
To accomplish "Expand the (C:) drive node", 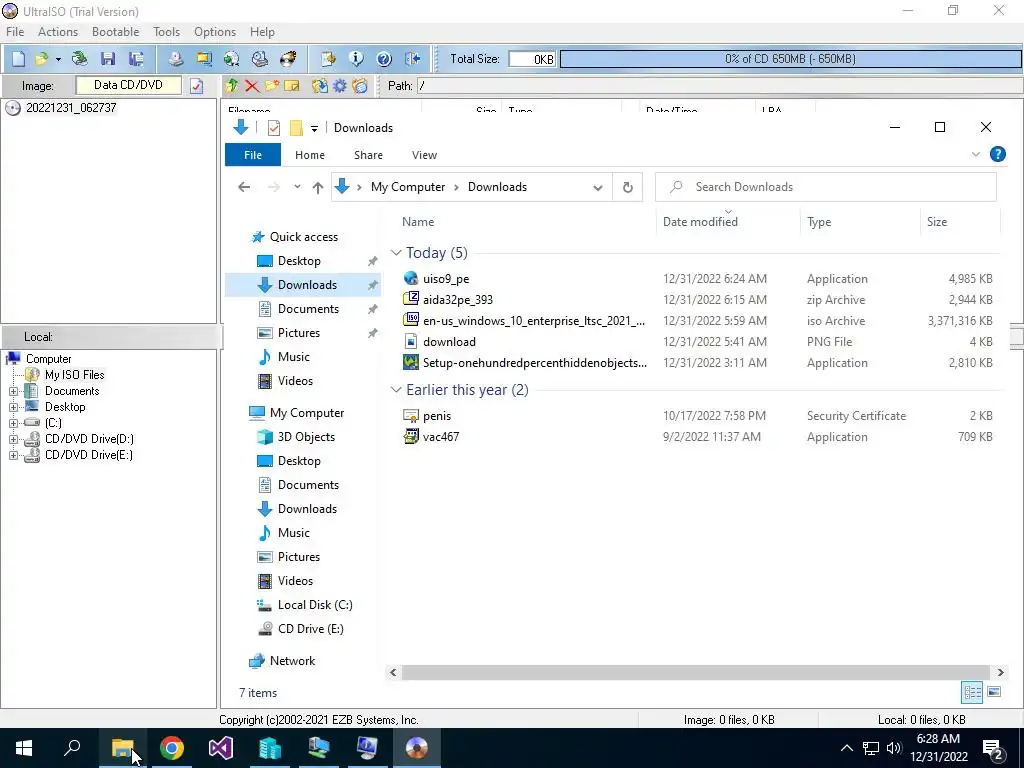I will (x=13, y=423).
